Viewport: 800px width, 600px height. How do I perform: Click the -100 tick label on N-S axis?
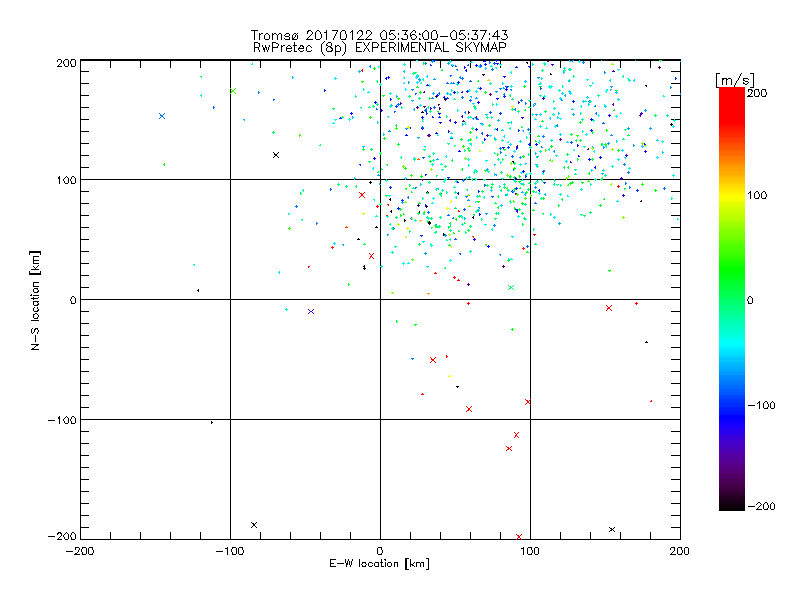click(62, 420)
